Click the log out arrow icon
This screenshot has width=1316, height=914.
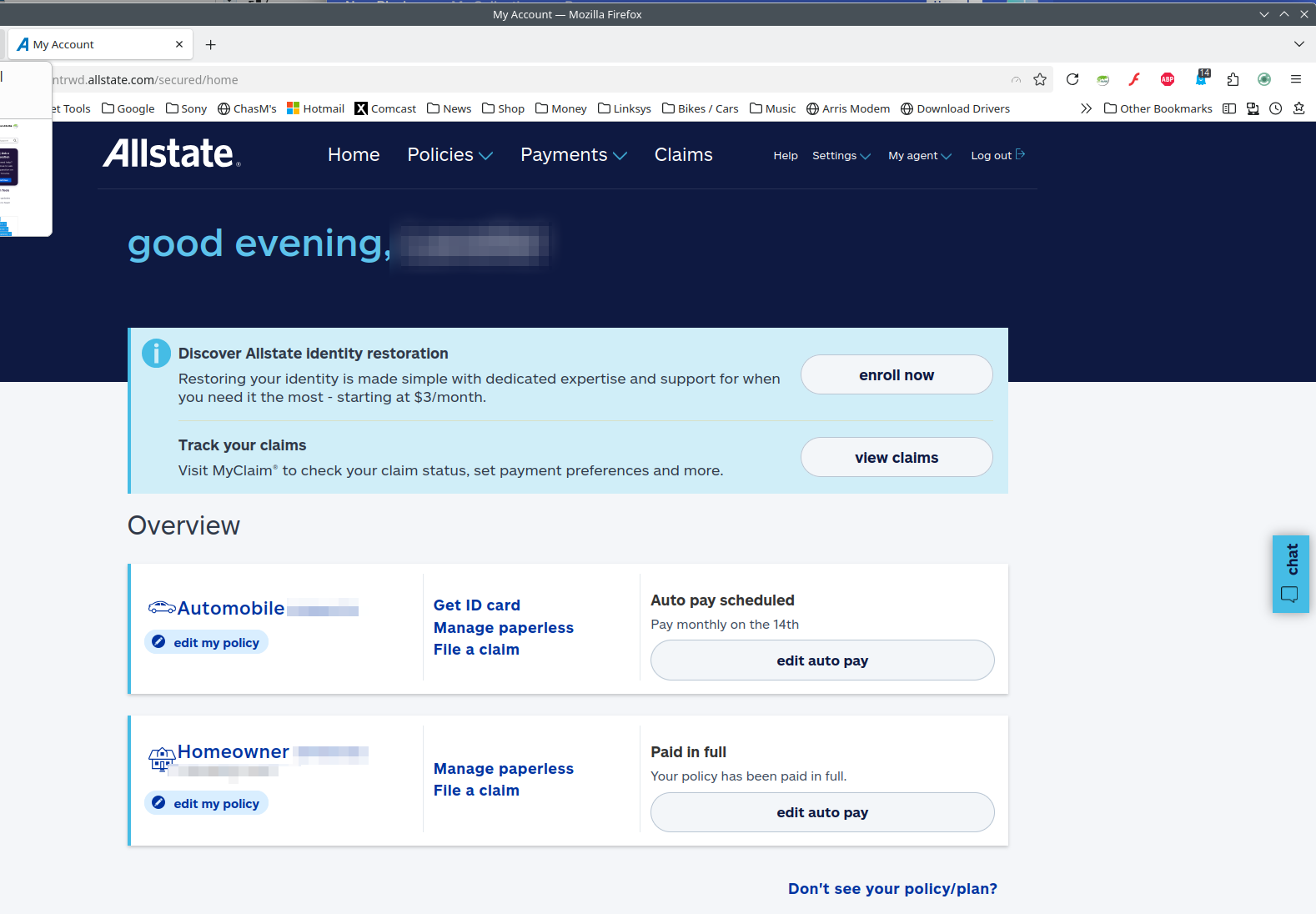(x=1020, y=154)
